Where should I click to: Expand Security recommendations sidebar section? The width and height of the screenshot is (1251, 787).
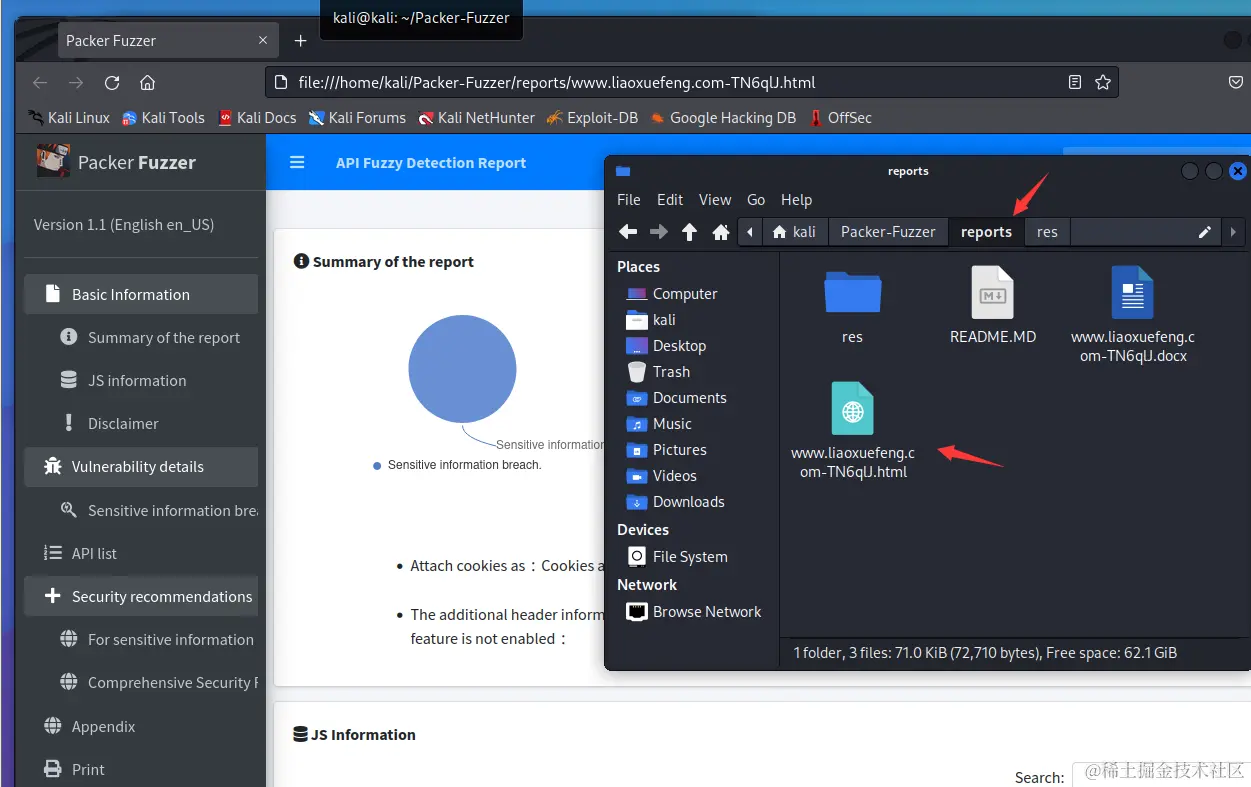click(x=141, y=597)
